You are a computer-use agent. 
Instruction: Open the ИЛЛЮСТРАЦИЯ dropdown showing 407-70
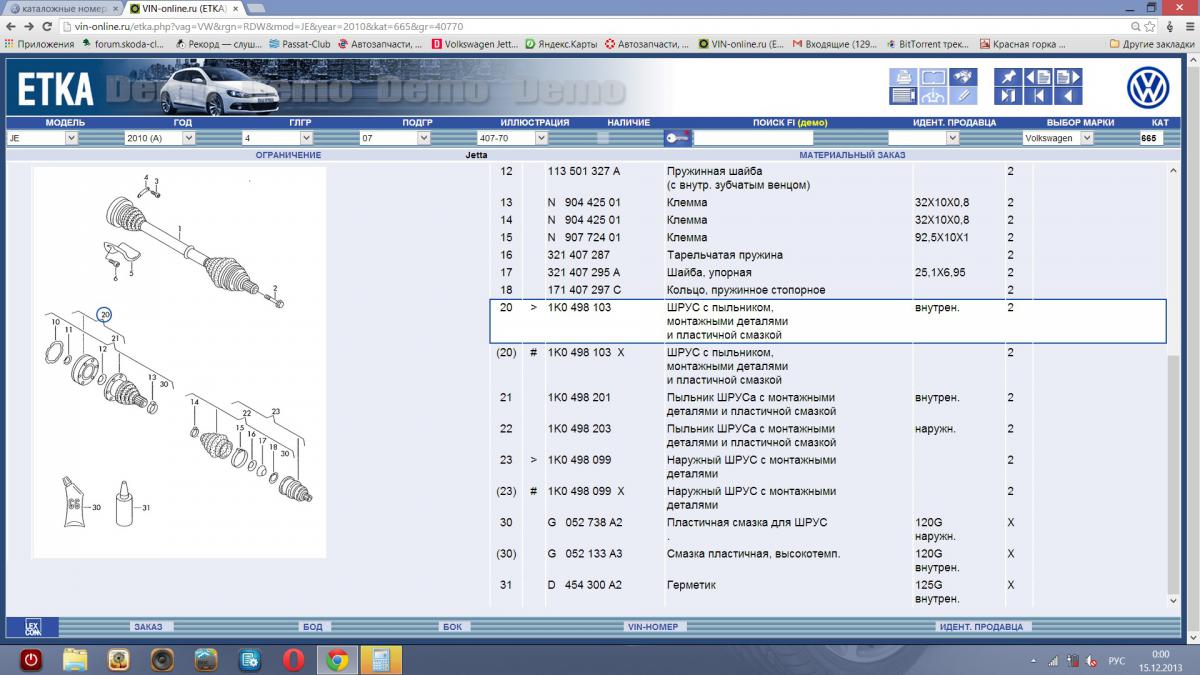coord(513,138)
